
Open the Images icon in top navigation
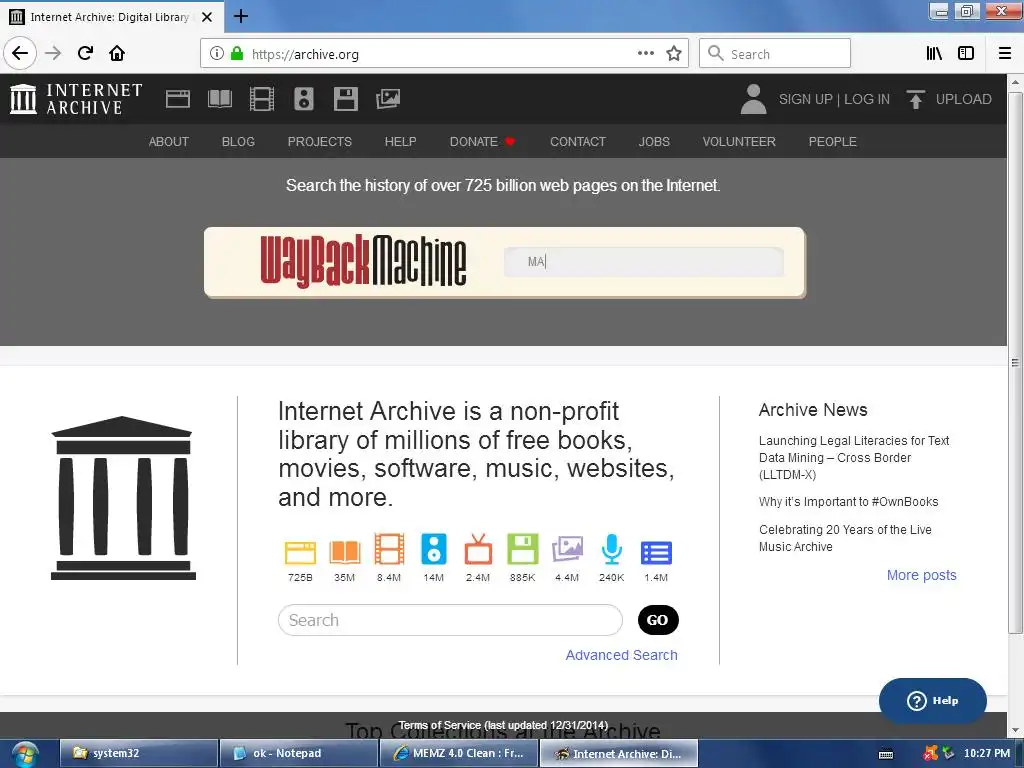[388, 99]
